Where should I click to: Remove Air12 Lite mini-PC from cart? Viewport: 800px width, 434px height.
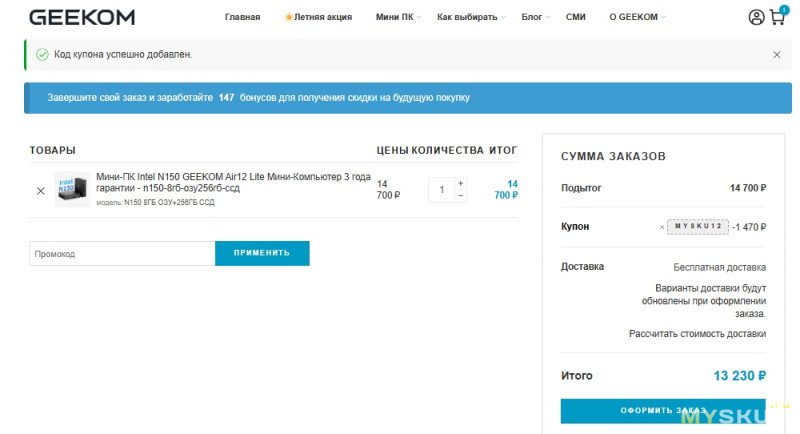41,191
